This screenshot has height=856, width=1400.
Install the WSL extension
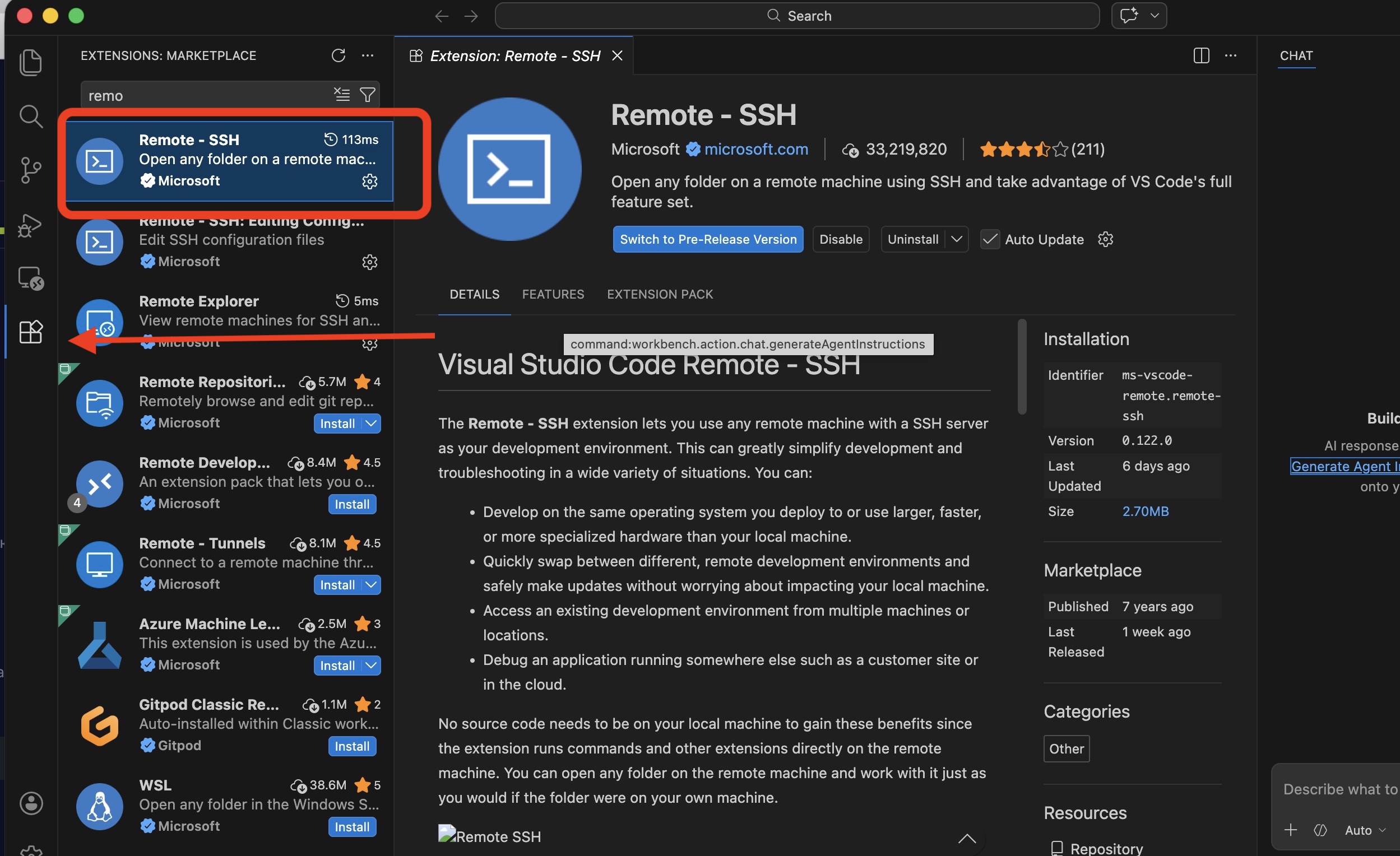point(352,826)
